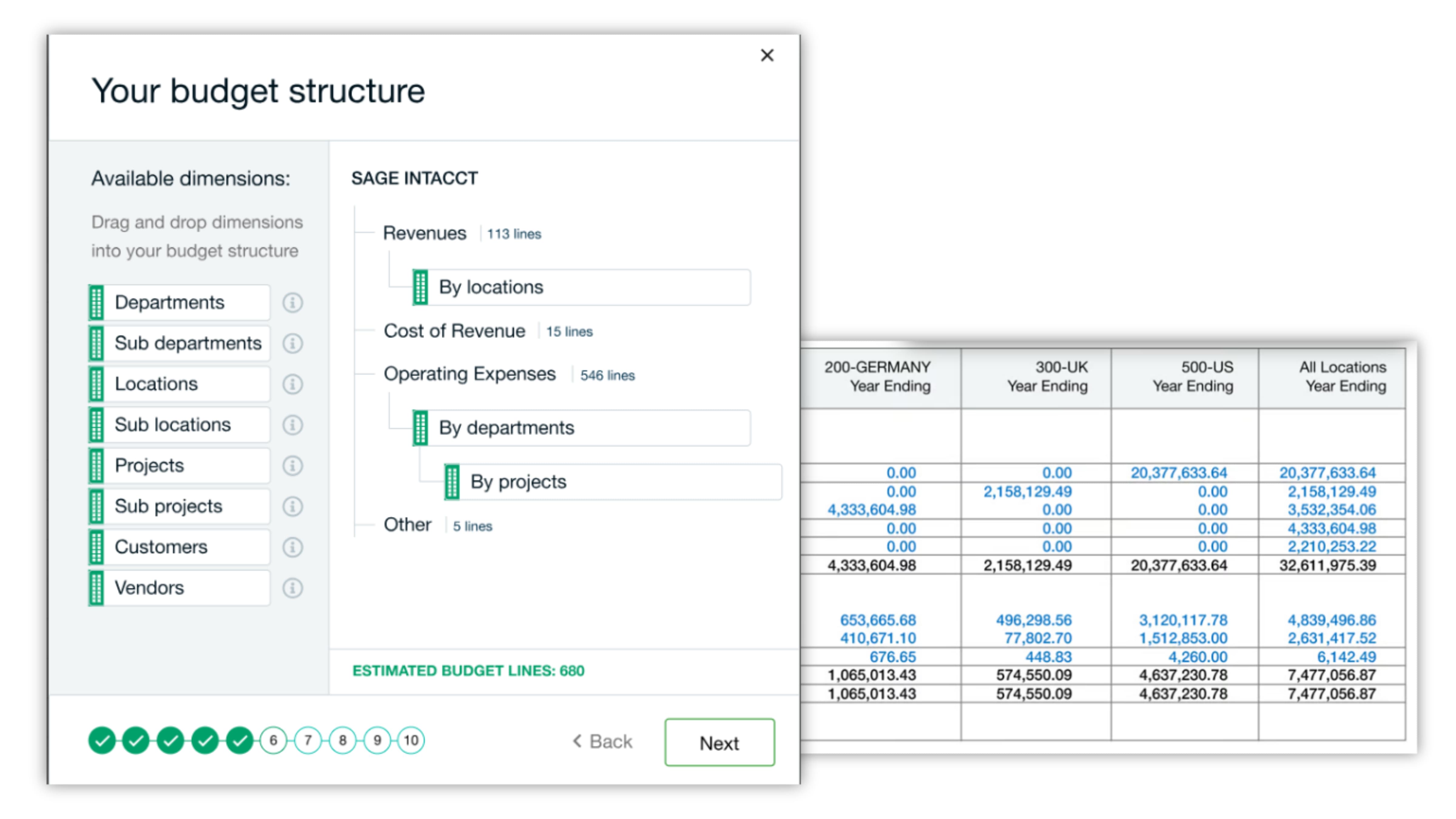Click the info icon beside Vendors
The height and width of the screenshot is (819, 1456).
pos(292,588)
